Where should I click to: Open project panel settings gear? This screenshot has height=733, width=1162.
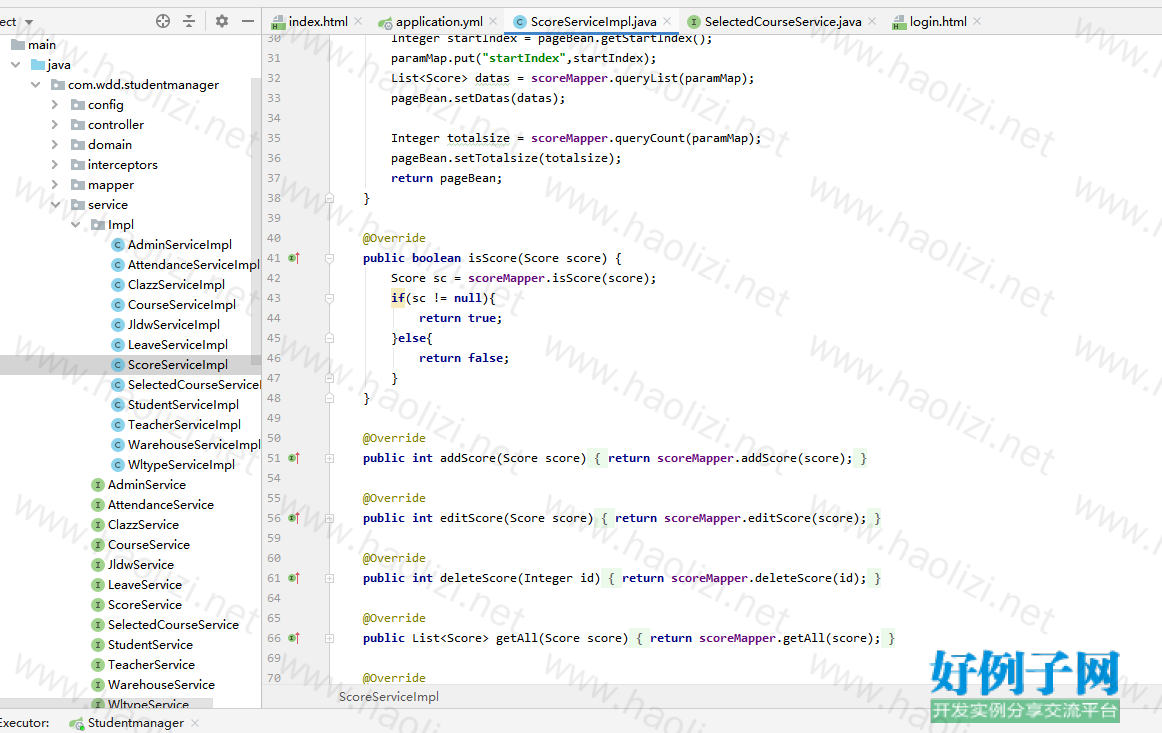coord(222,21)
